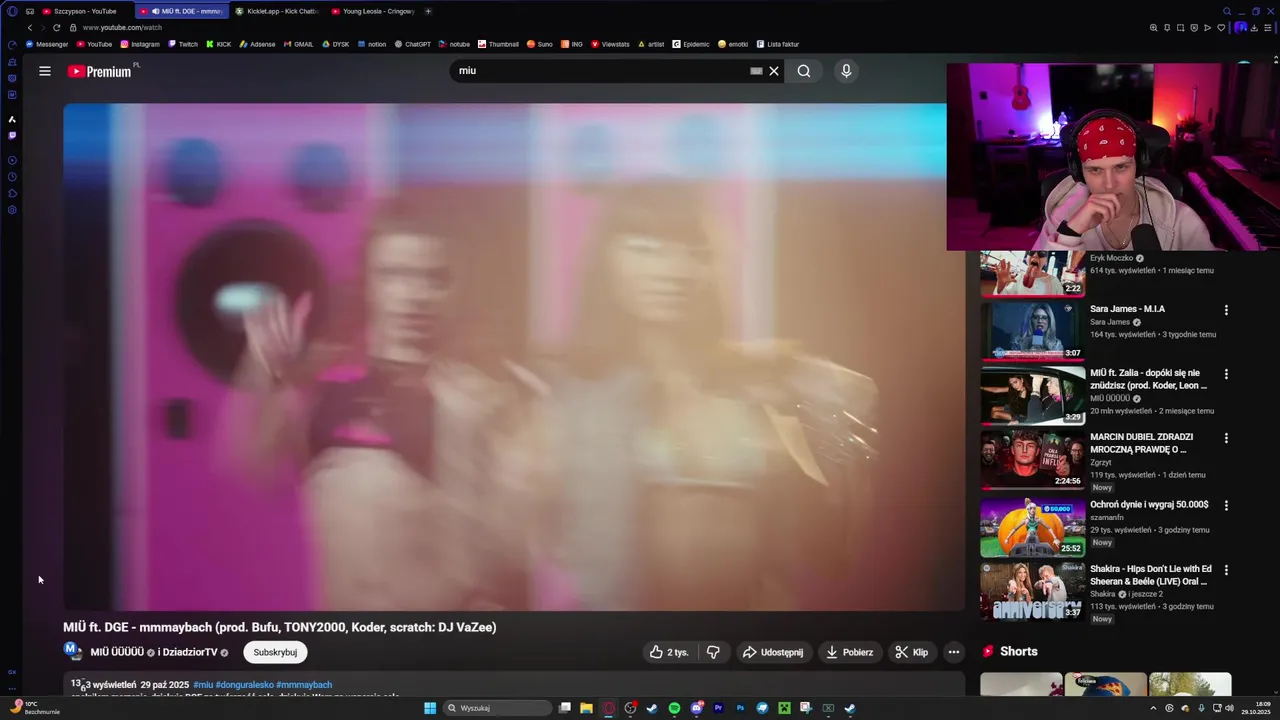1280x720 pixels.
Task: Click the address bar URL youtube.com/watch
Action: [x=123, y=28]
